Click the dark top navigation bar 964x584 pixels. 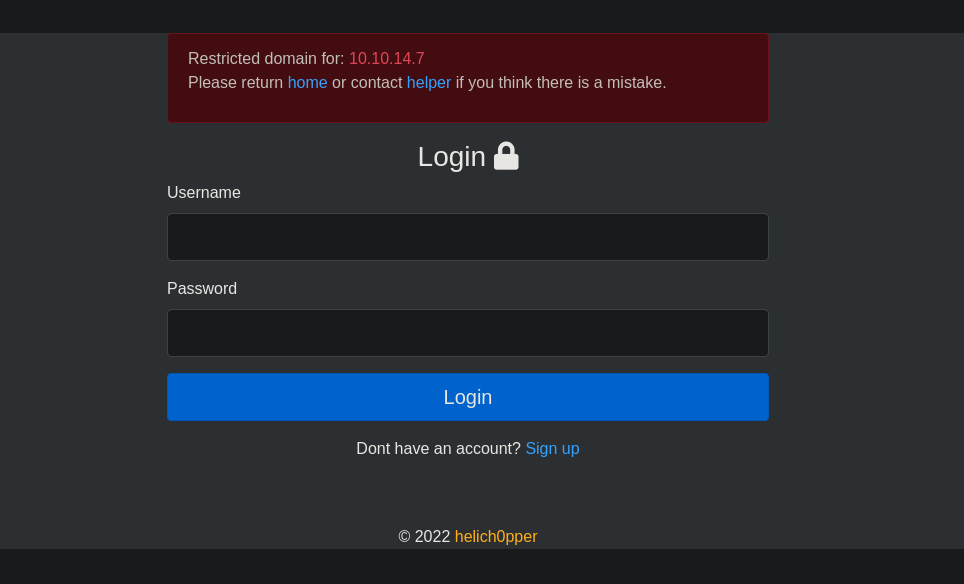tap(482, 16)
